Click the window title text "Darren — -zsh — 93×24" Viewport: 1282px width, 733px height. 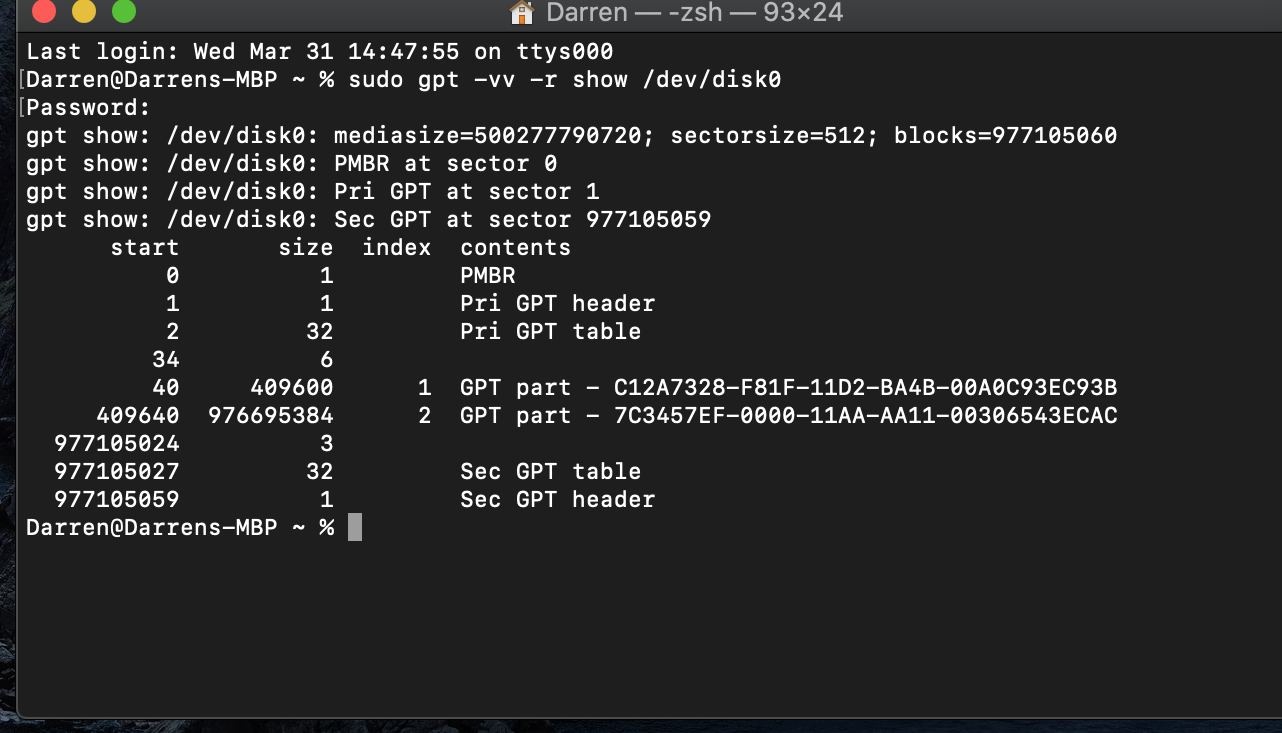tap(694, 13)
